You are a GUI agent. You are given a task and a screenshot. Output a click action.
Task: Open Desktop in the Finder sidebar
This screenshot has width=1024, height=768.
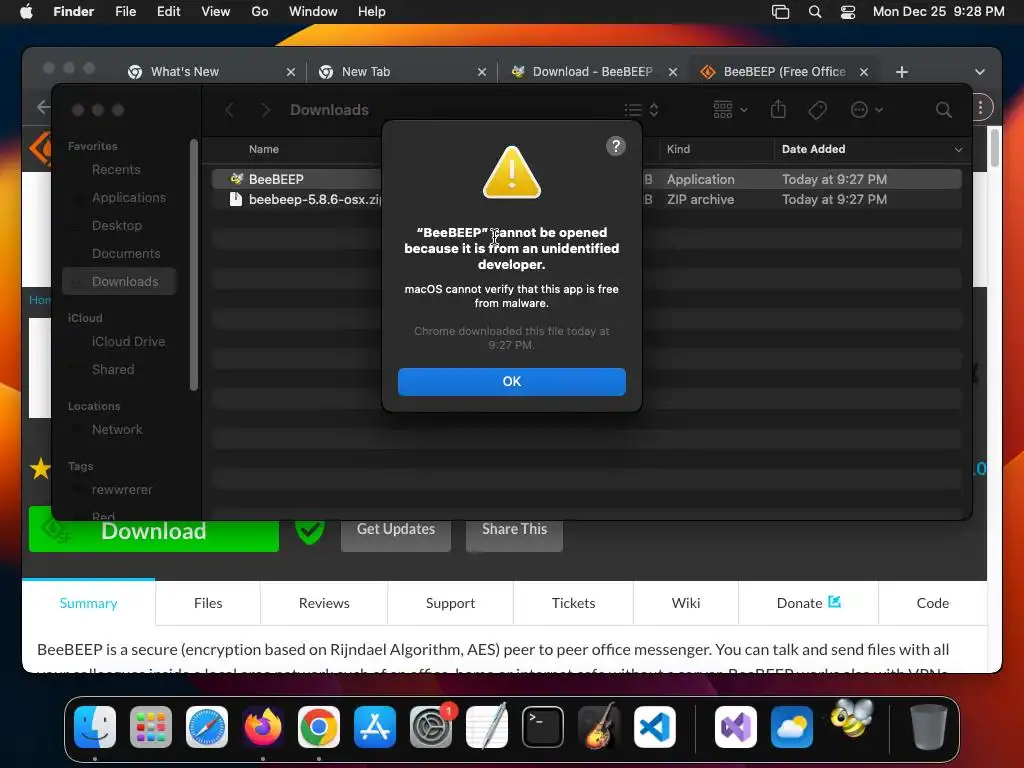pos(116,225)
